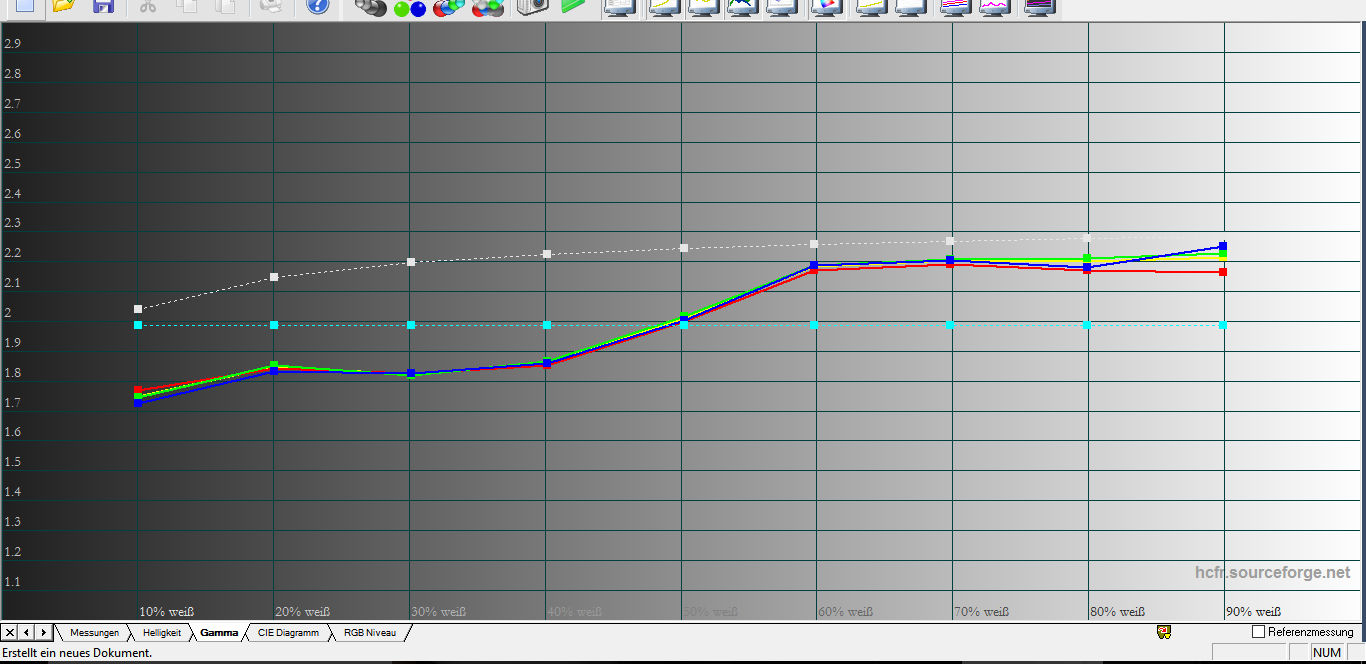Close the tab using the X button
Image resolution: width=1366 pixels, height=664 pixels.
(x=10, y=633)
